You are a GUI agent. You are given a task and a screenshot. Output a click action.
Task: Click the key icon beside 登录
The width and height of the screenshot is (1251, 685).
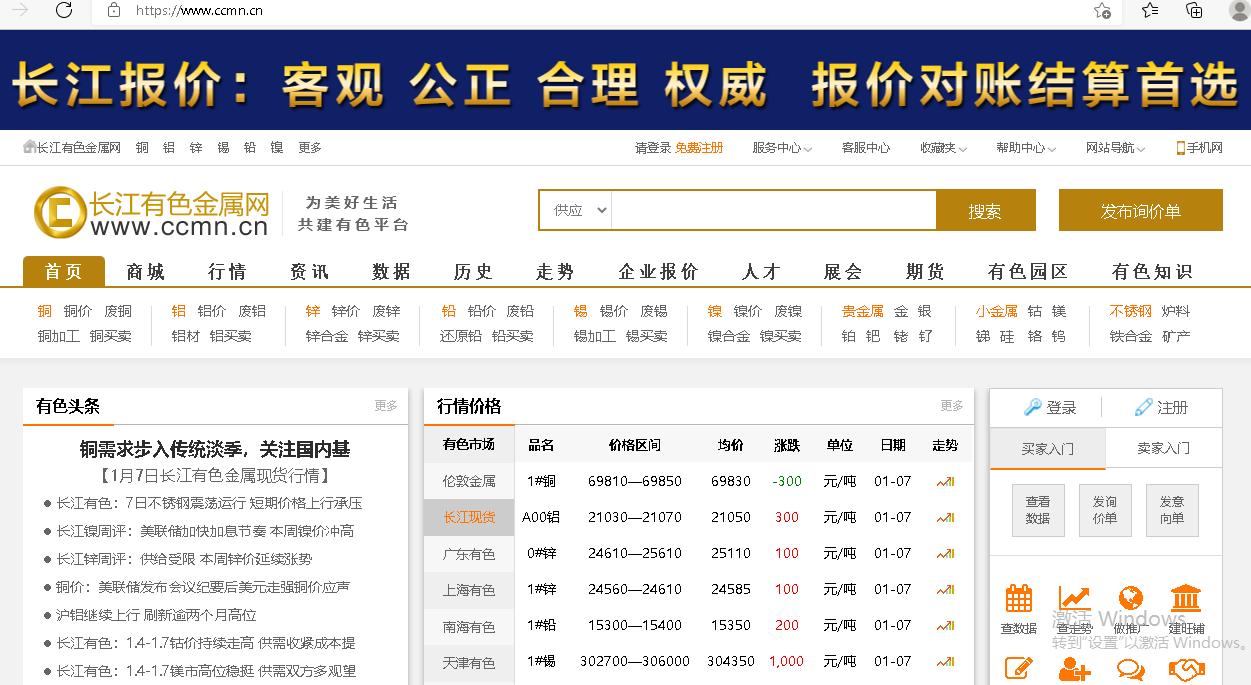(x=1033, y=407)
